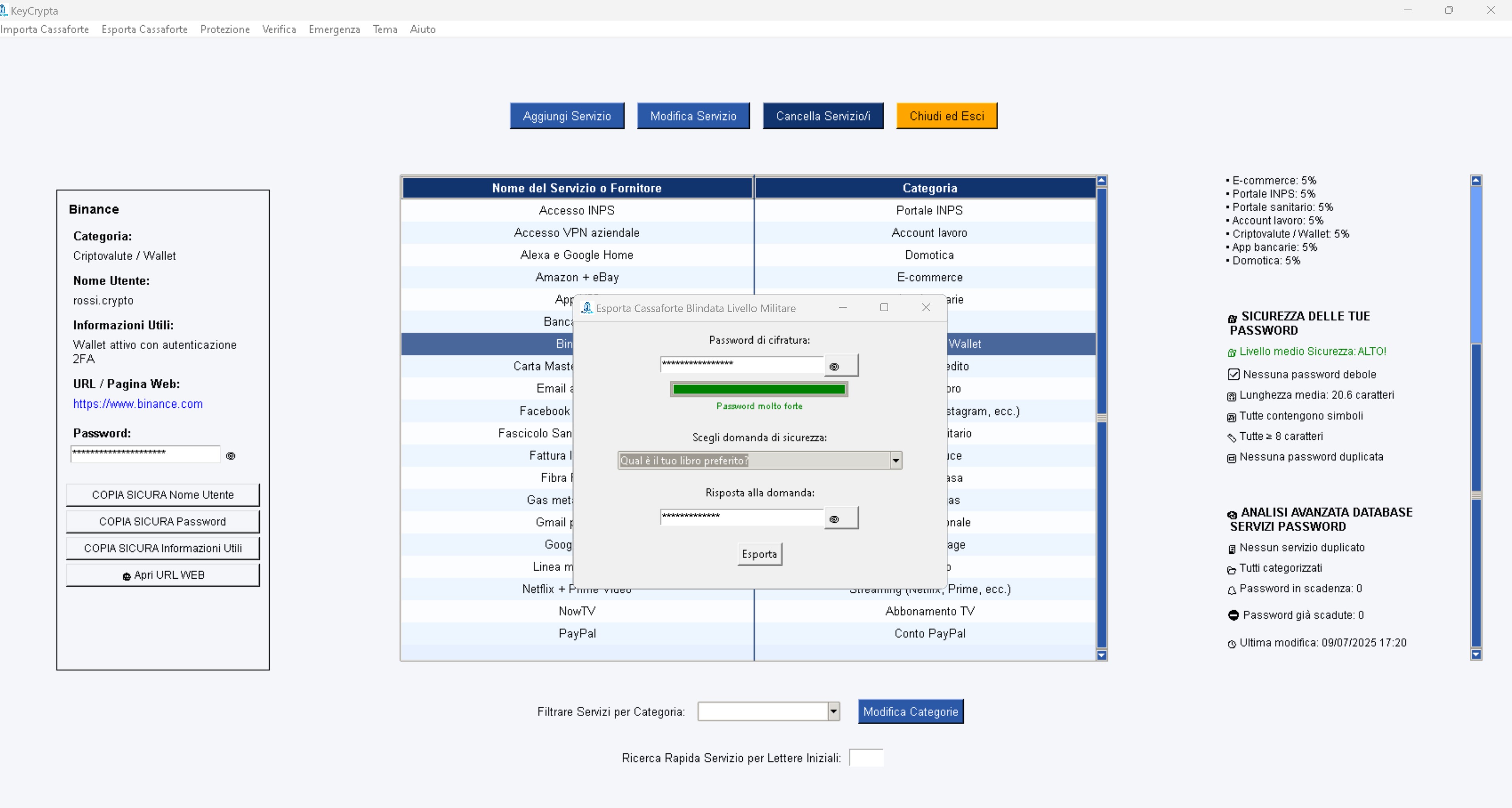Open Emergenza menu
This screenshot has height=808, width=1512.
click(x=334, y=29)
